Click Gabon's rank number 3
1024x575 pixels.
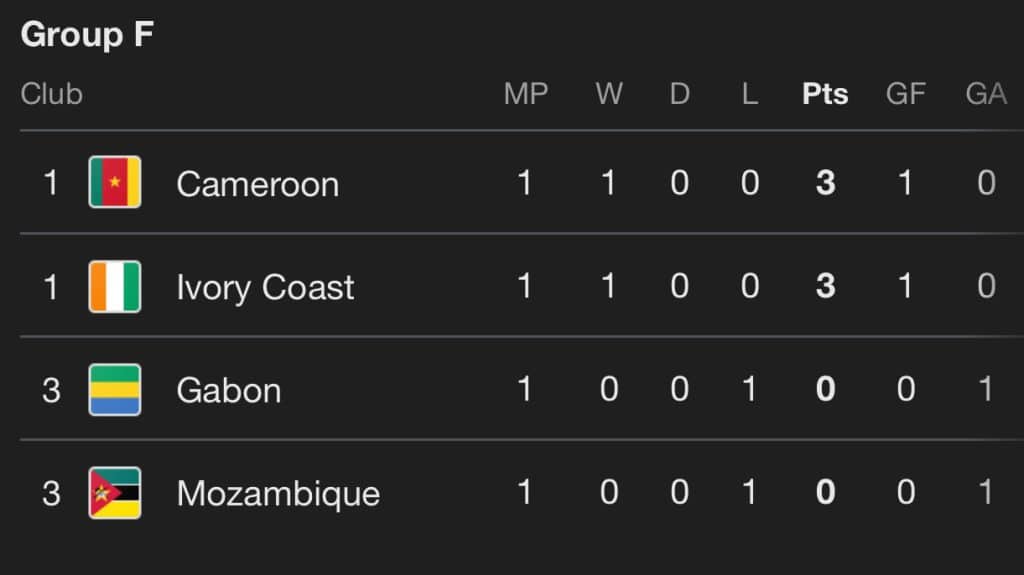tap(51, 390)
